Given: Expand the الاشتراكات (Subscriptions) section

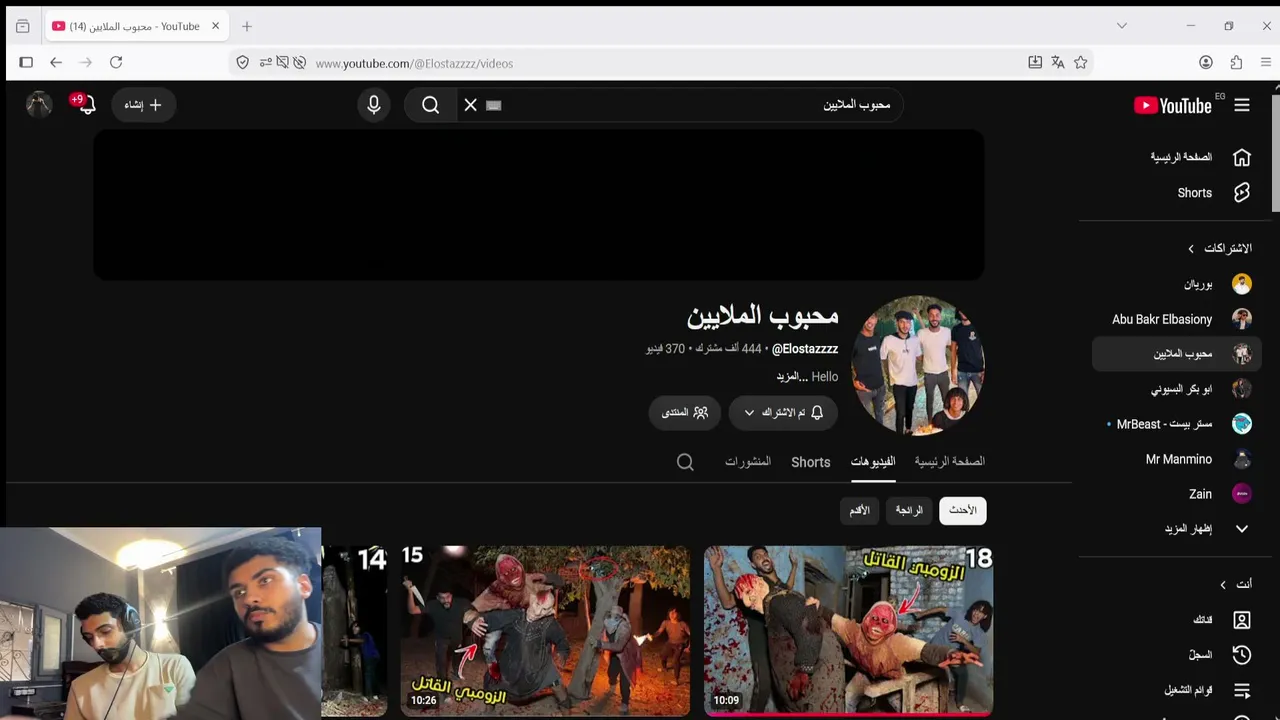Looking at the screenshot, I should pyautogui.click(x=1220, y=248).
